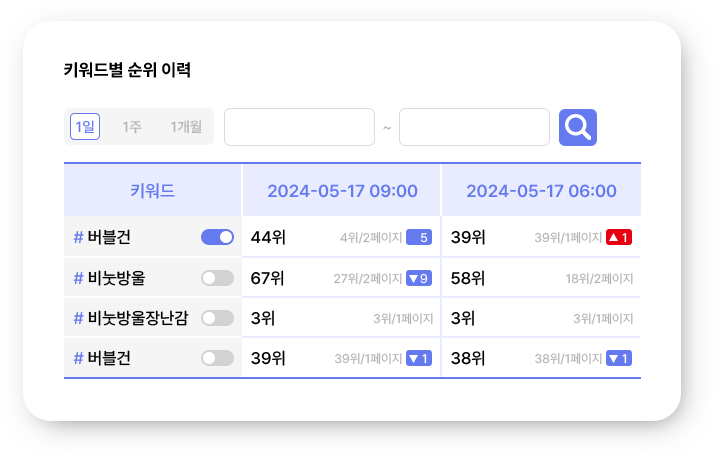Image resolution: width=716 pixels, height=458 pixels.
Task: Switch on the last 버블건 toggle
Action: (217, 358)
